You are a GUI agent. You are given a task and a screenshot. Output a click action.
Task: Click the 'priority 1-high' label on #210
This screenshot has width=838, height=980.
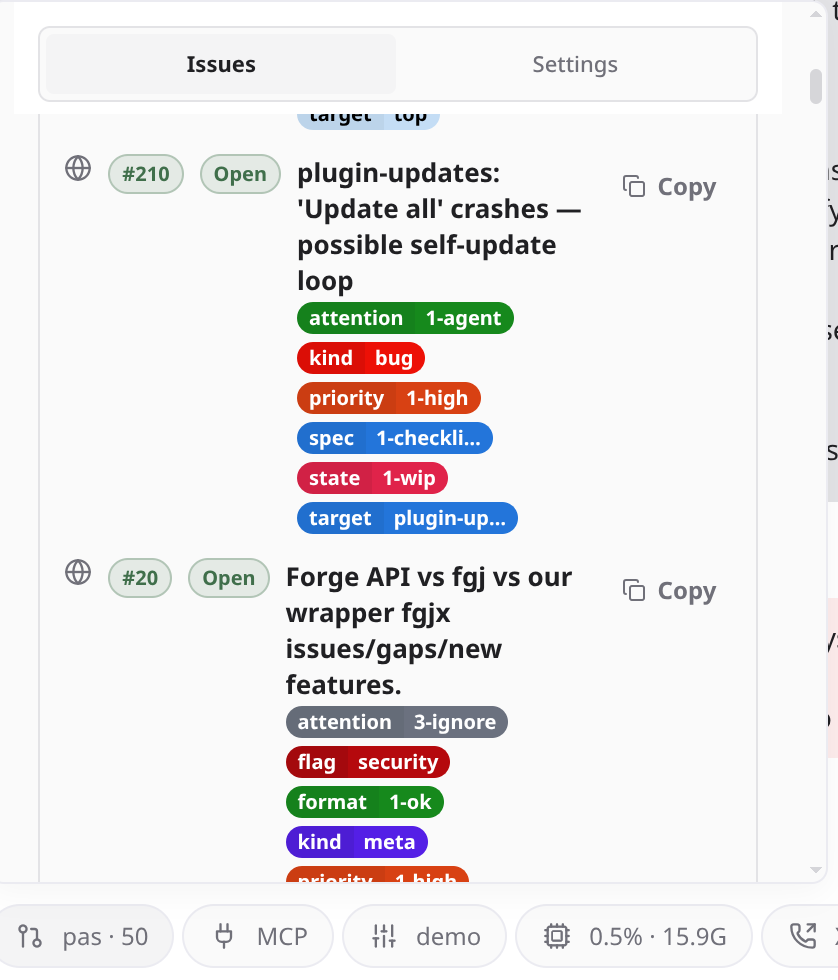(x=389, y=398)
